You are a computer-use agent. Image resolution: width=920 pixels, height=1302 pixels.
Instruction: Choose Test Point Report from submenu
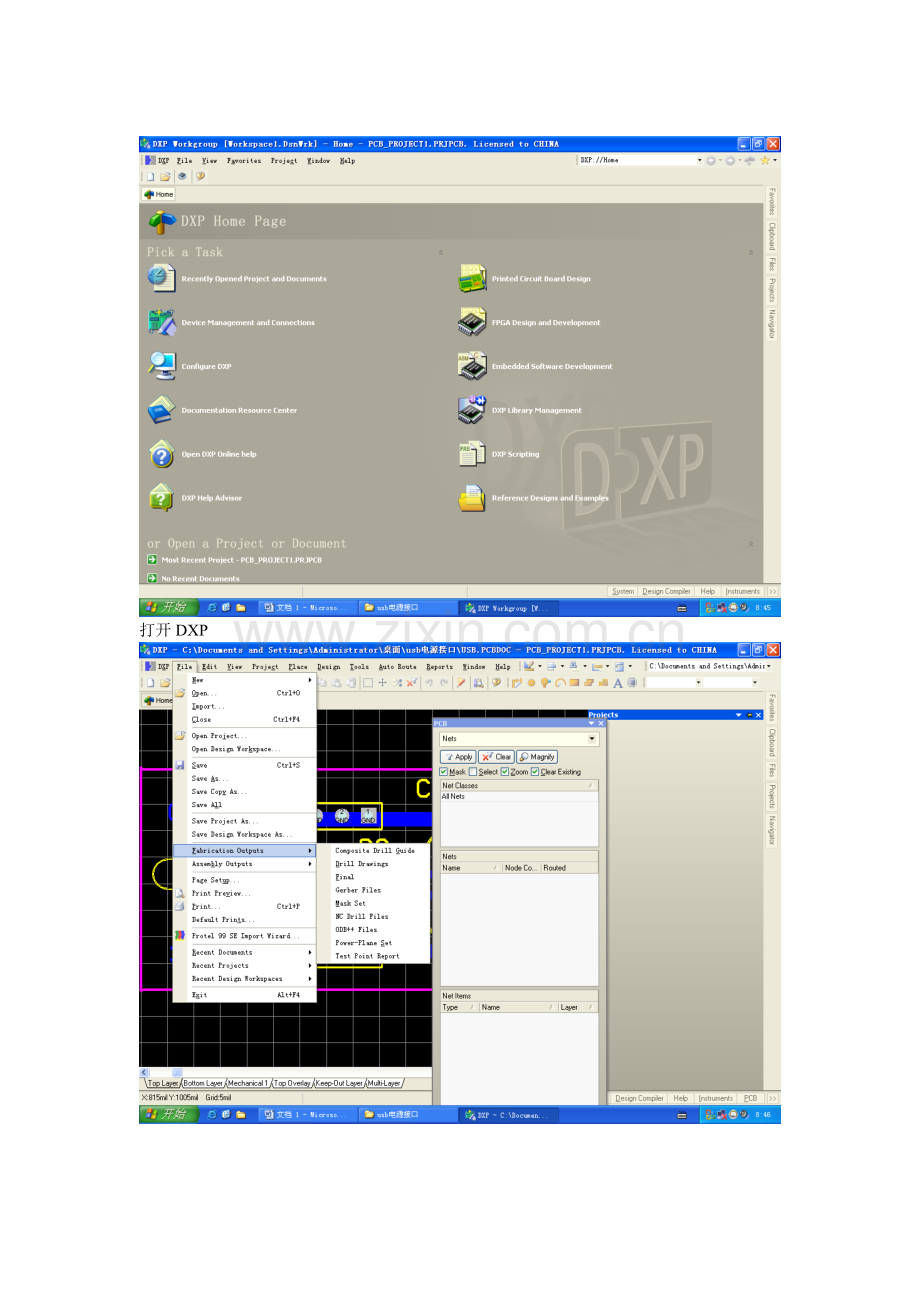367,956
